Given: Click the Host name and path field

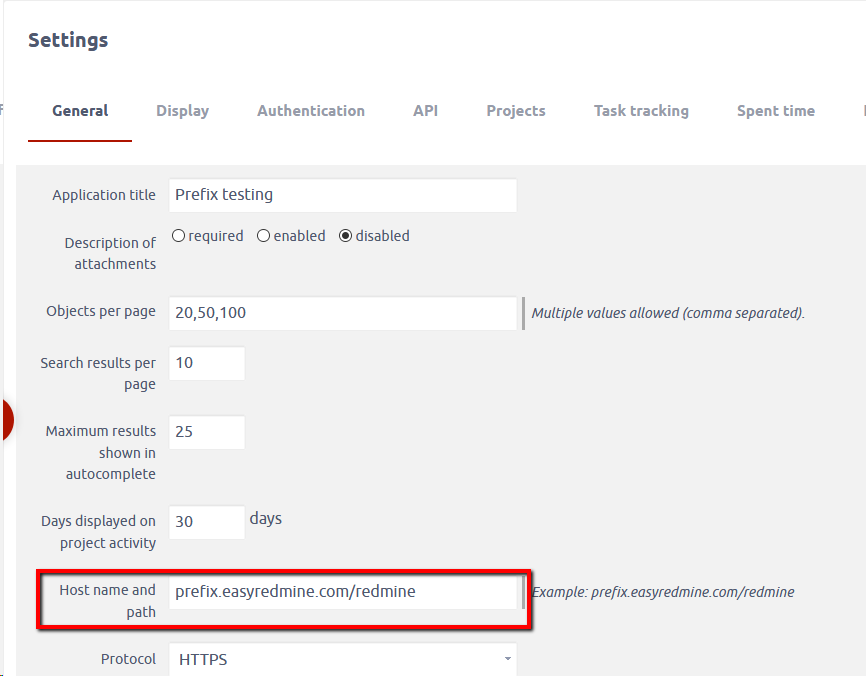Looking at the screenshot, I should tap(343, 591).
